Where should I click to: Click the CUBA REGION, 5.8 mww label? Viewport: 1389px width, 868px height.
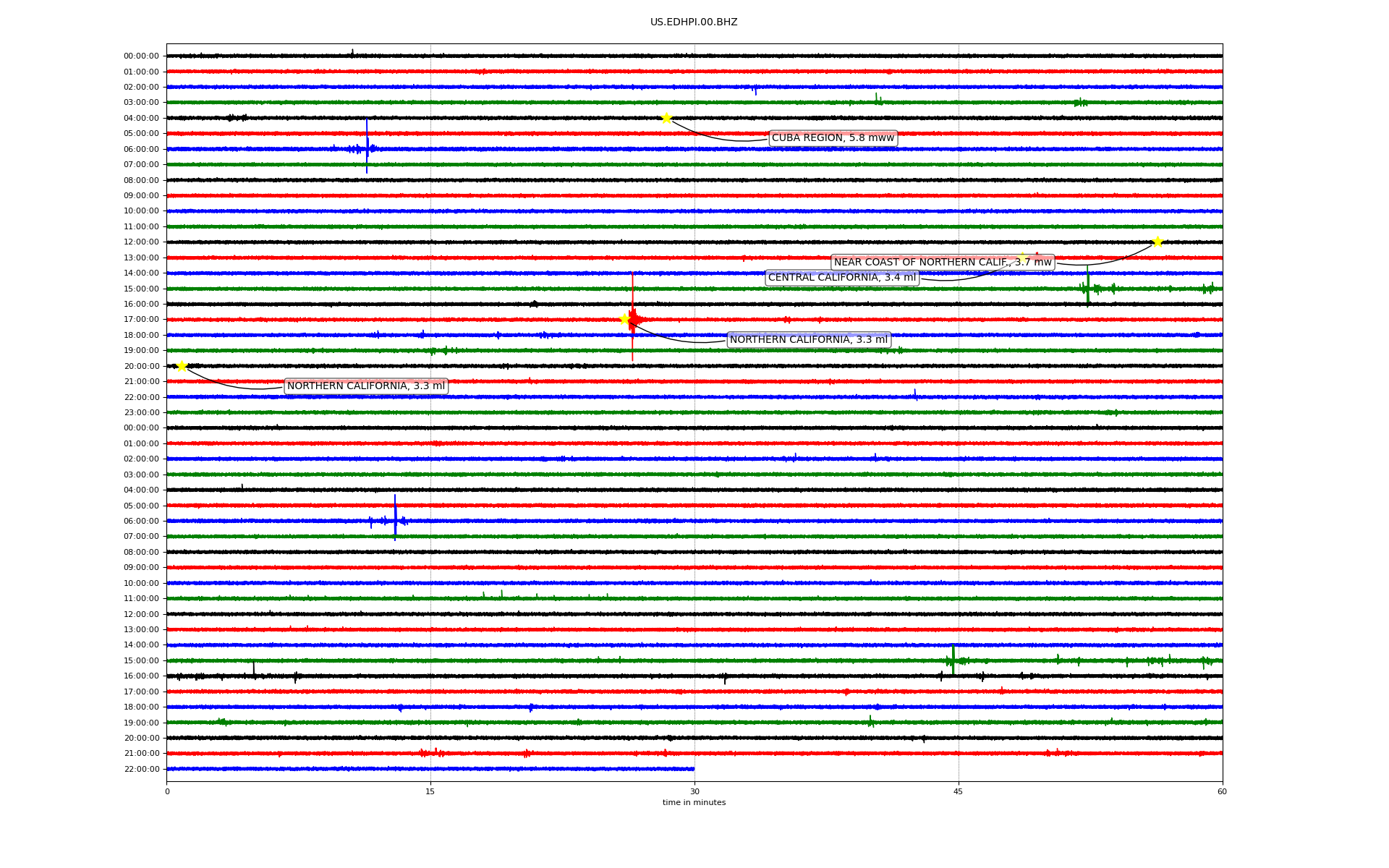[833, 138]
